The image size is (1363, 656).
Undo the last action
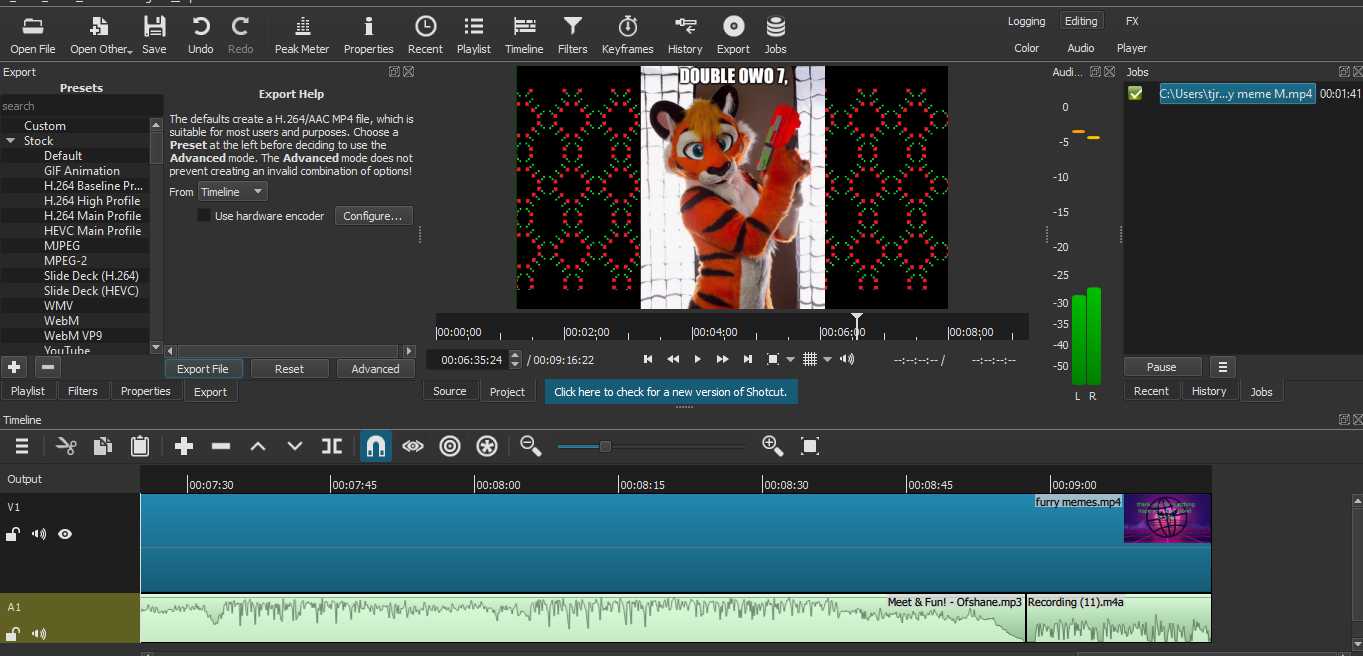point(201,35)
